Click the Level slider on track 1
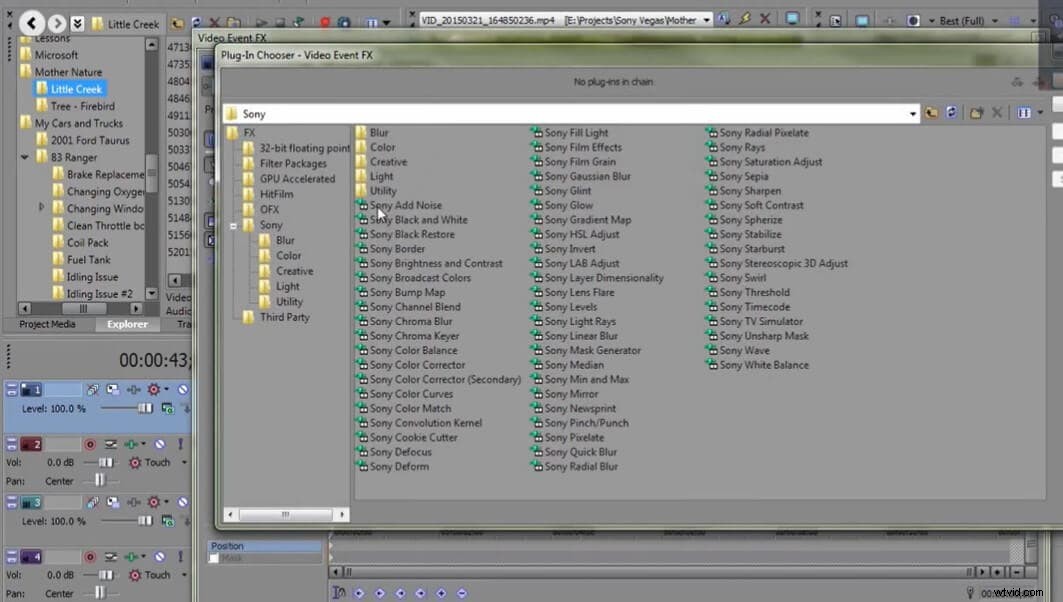This screenshot has height=602, width=1063. [143, 408]
